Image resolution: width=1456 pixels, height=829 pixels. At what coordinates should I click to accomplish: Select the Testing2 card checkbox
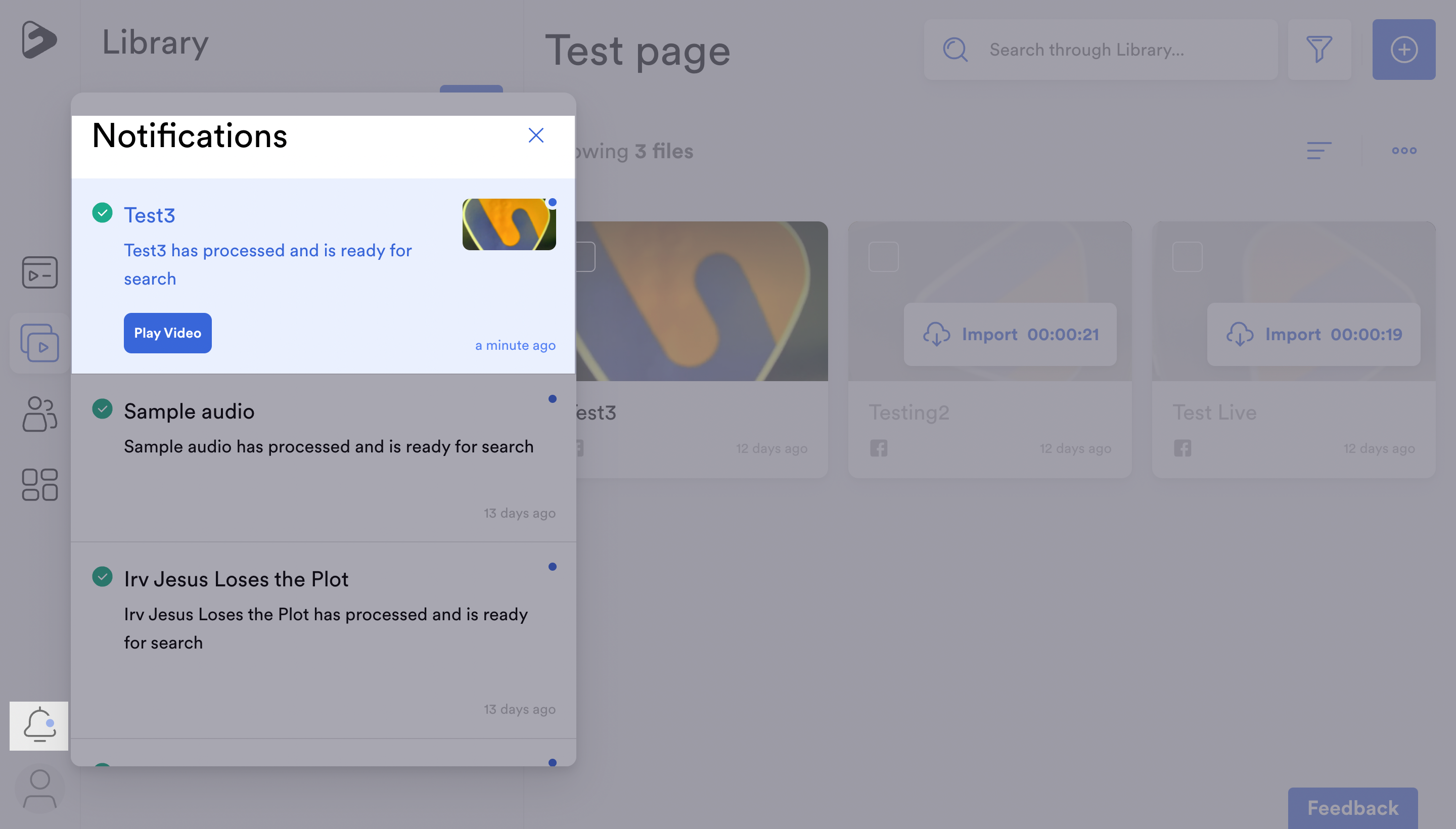883,257
